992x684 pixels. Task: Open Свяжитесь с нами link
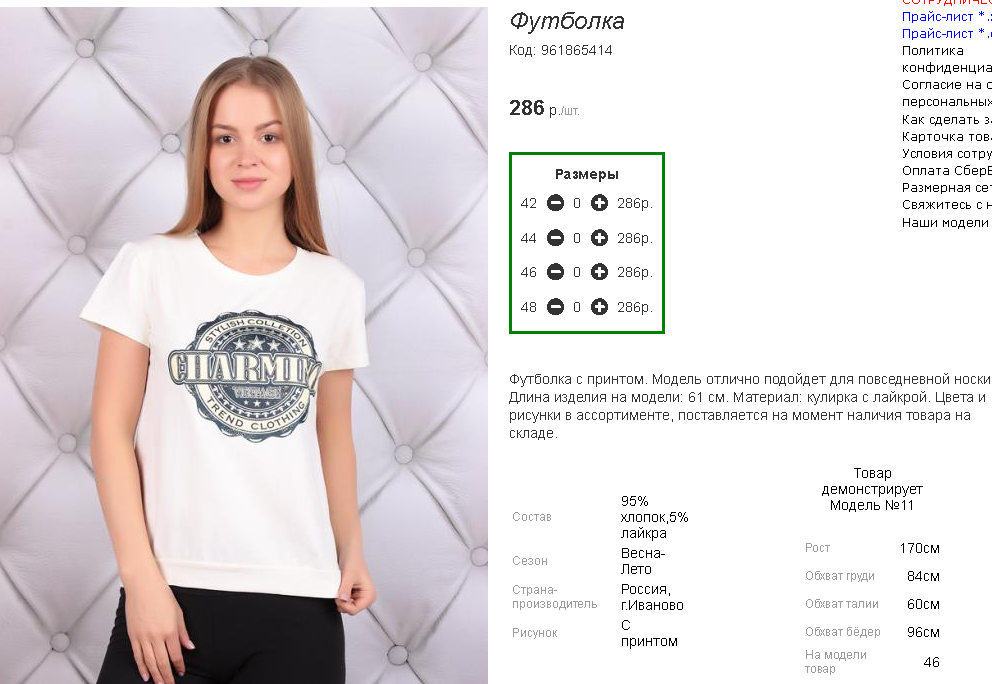point(946,205)
